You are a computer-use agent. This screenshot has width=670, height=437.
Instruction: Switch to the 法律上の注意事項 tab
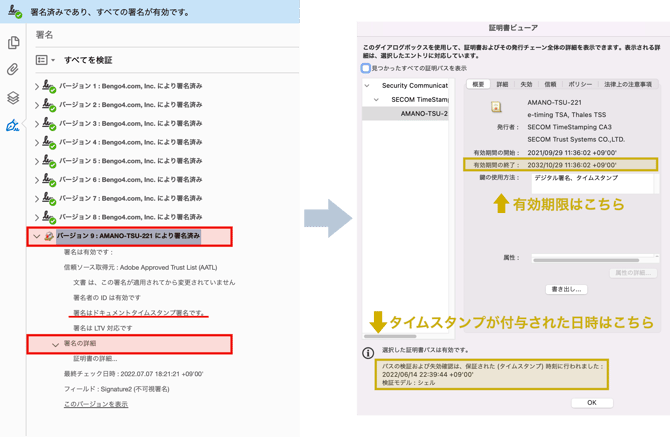(x=628, y=85)
